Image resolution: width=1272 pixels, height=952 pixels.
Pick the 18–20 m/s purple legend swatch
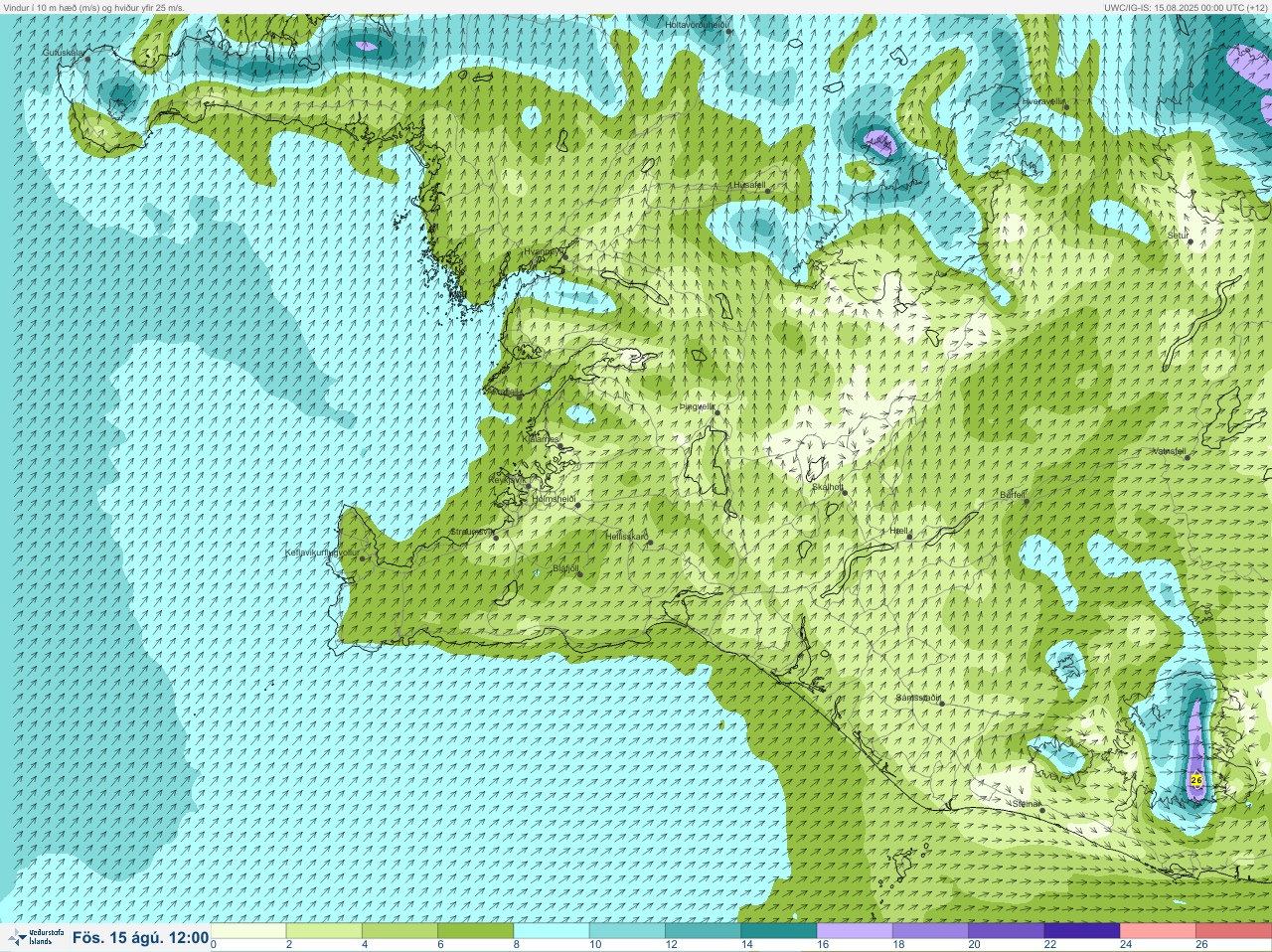pos(930,931)
